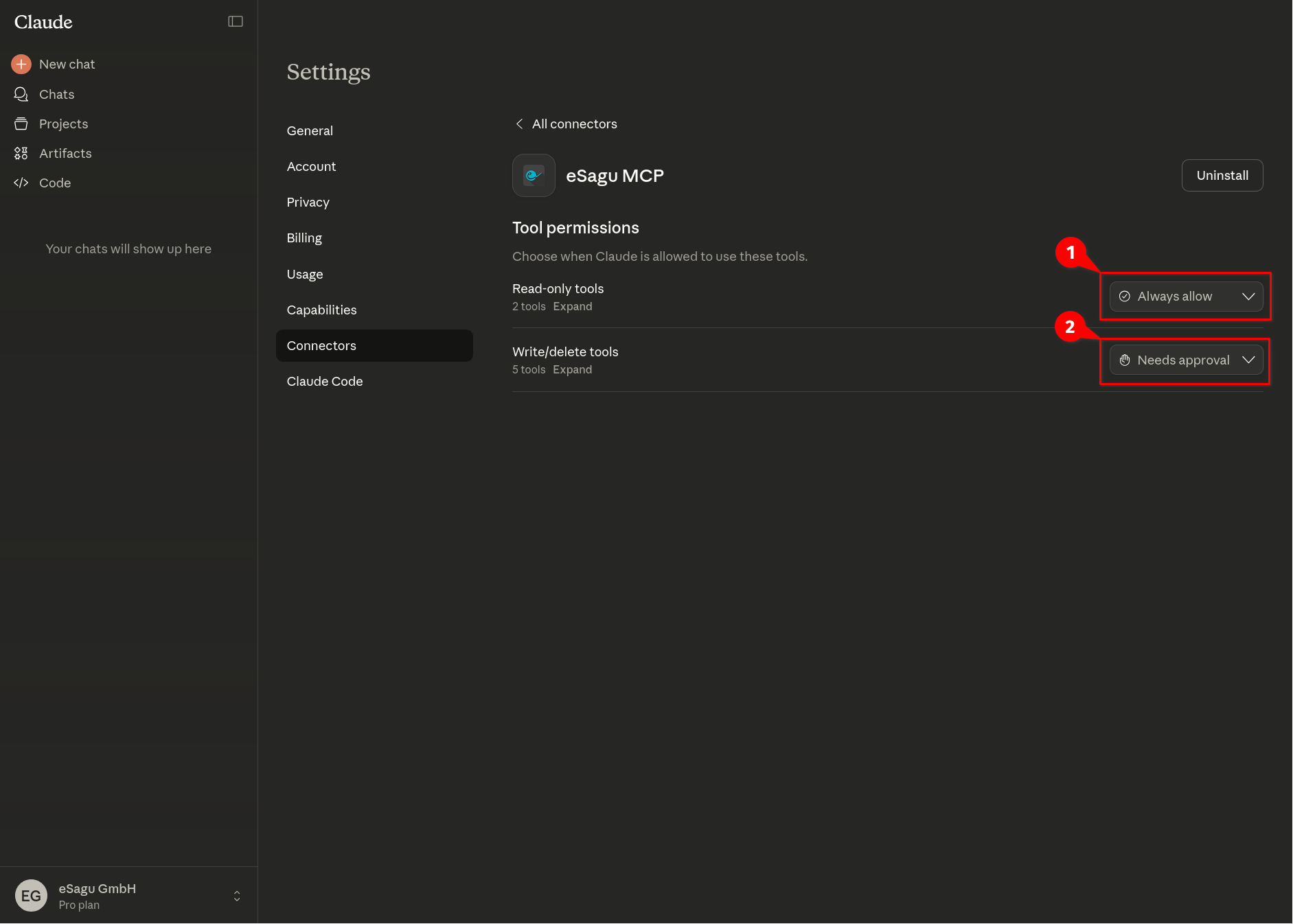Open the Capabilities settings section
1293x924 pixels.
click(x=321, y=310)
